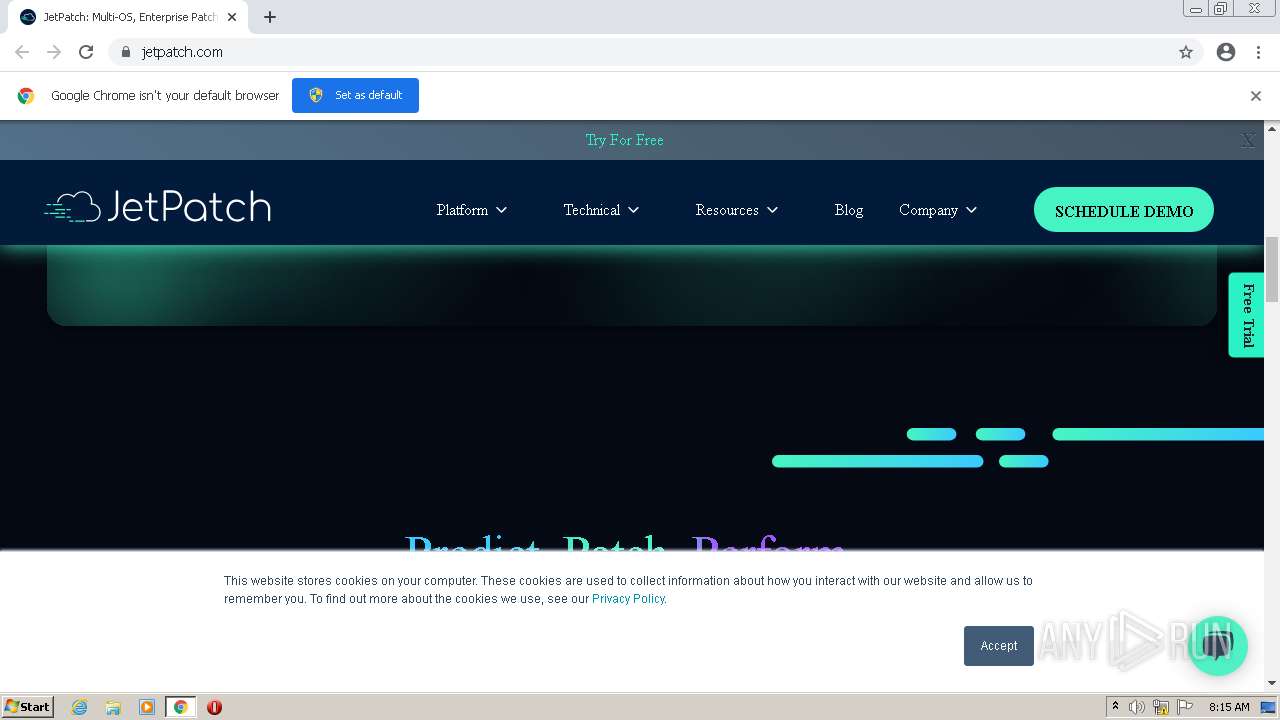
Task: Open the Chrome profile avatar
Action: point(1226,52)
